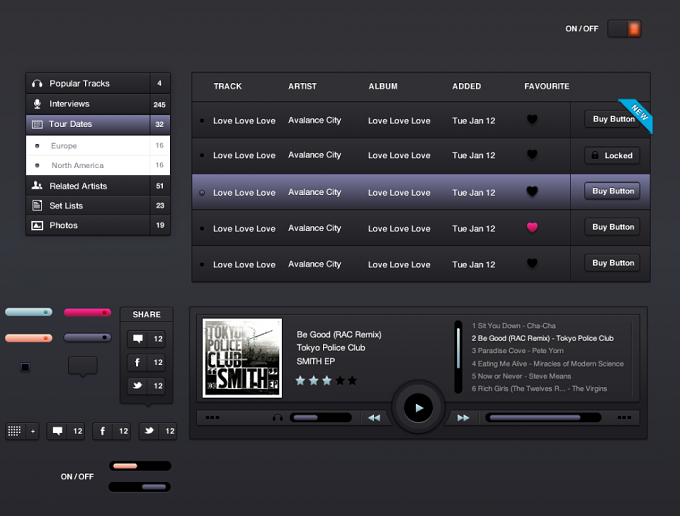Toggle the orange ON/OFF slider at the bottom

tap(140, 466)
